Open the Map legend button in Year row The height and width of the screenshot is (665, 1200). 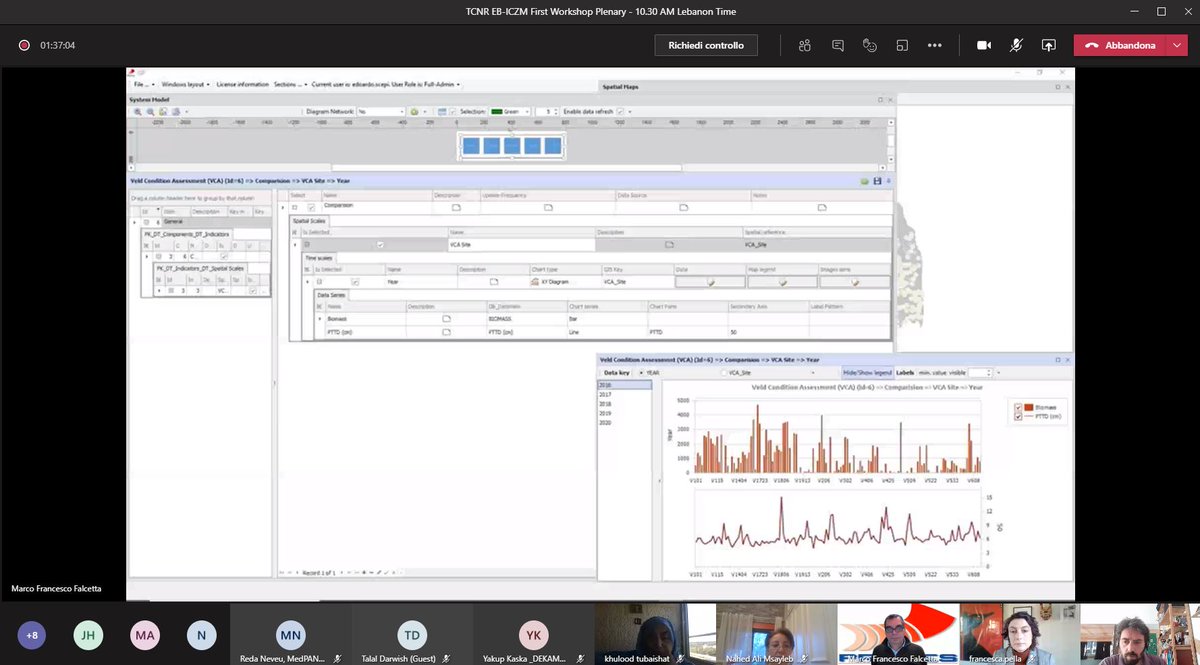click(x=783, y=282)
